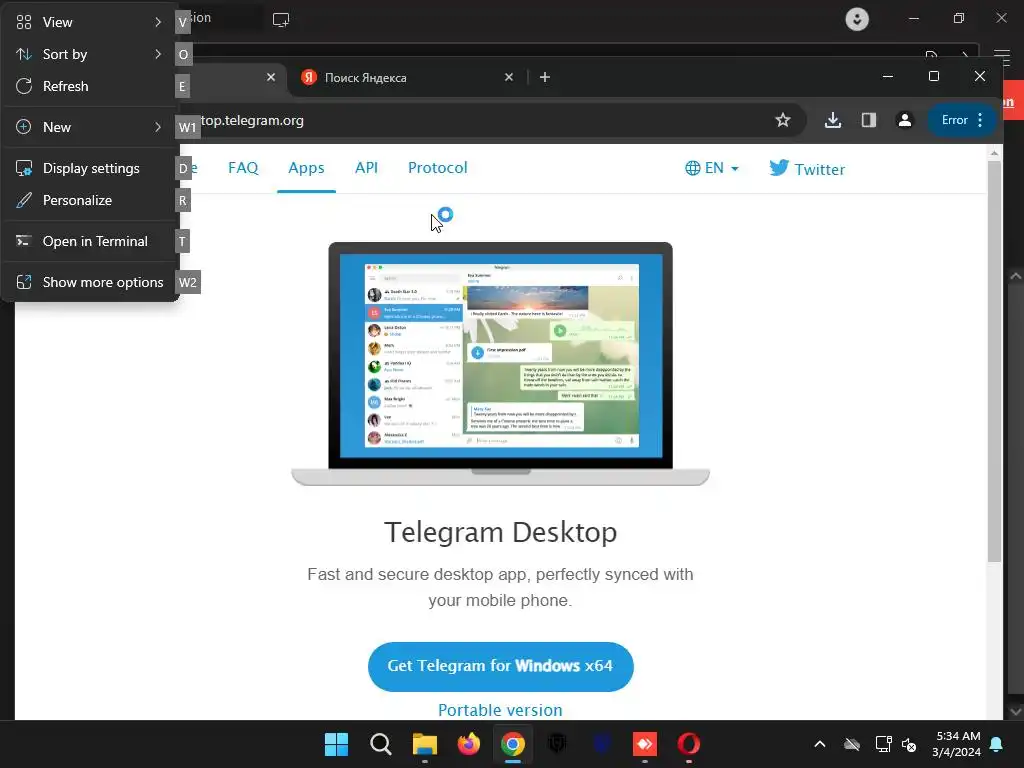Viewport: 1024px width, 768px height.
Task: Click Chrome icon in taskbar
Action: tap(513, 744)
